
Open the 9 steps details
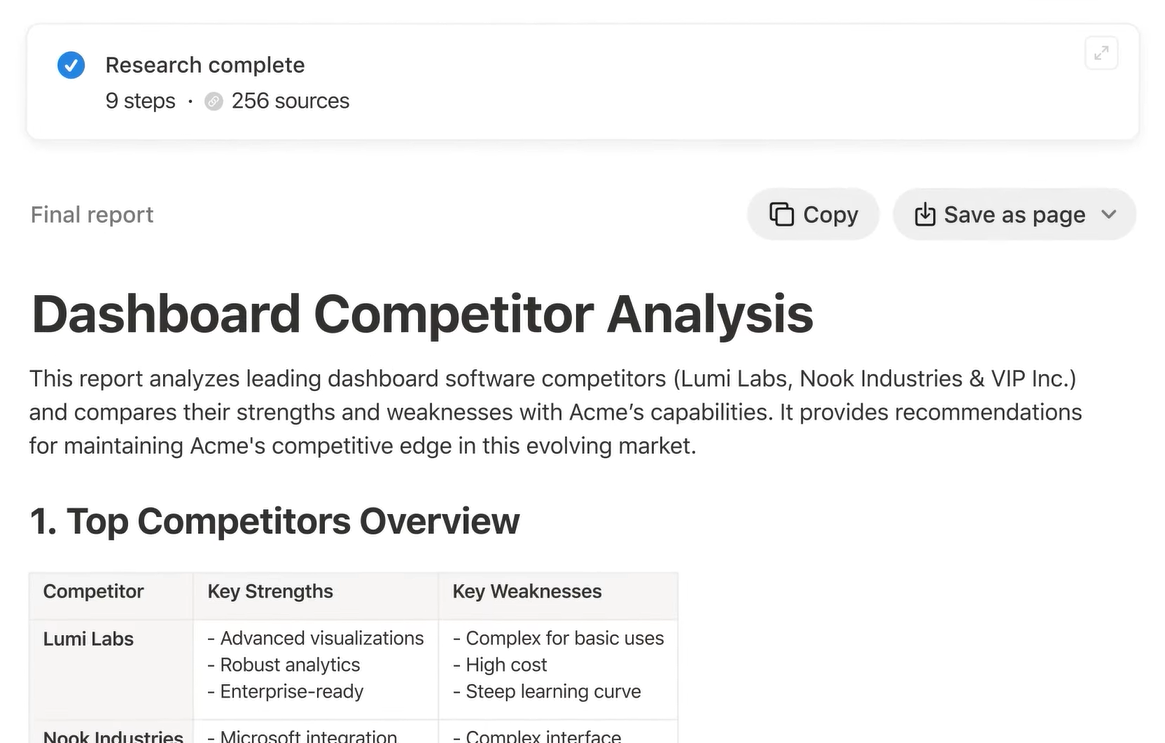pos(140,101)
